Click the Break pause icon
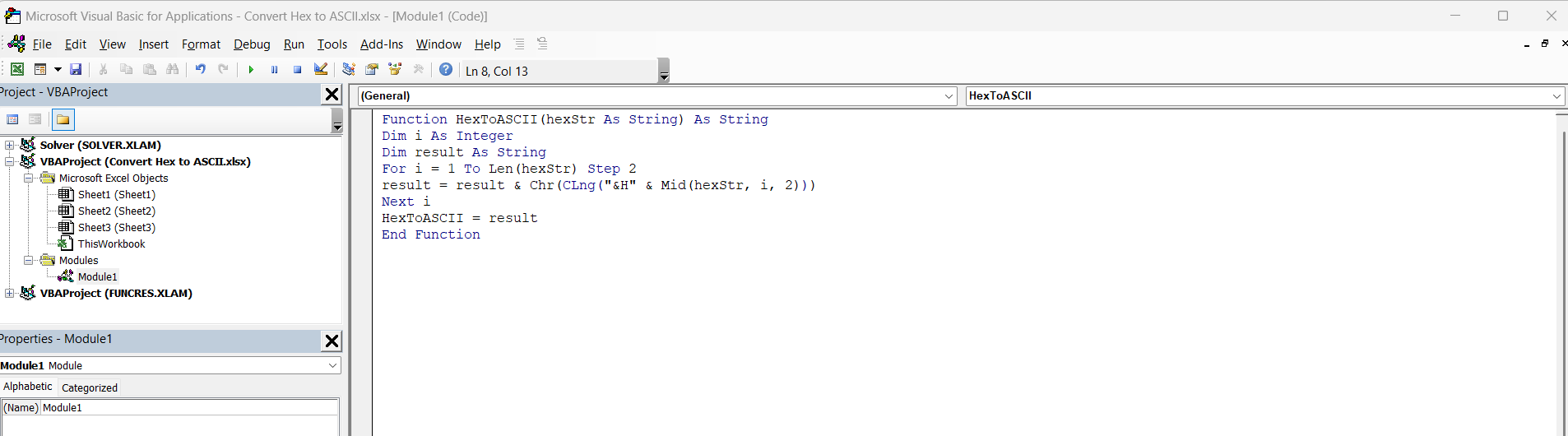This screenshot has width=1568, height=436. coord(275,70)
